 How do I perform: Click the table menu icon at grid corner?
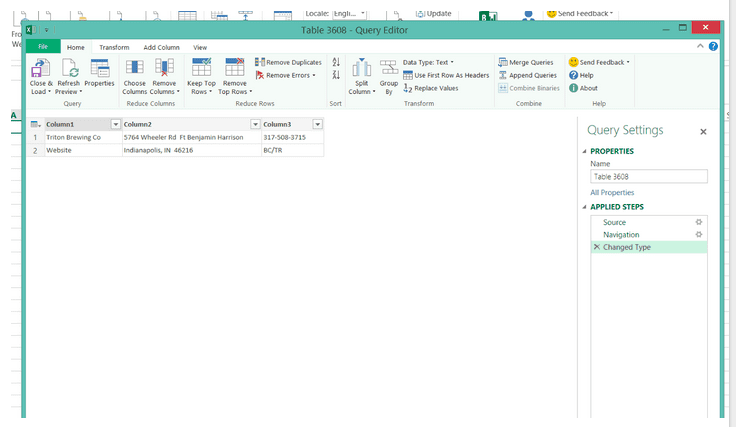coord(35,124)
